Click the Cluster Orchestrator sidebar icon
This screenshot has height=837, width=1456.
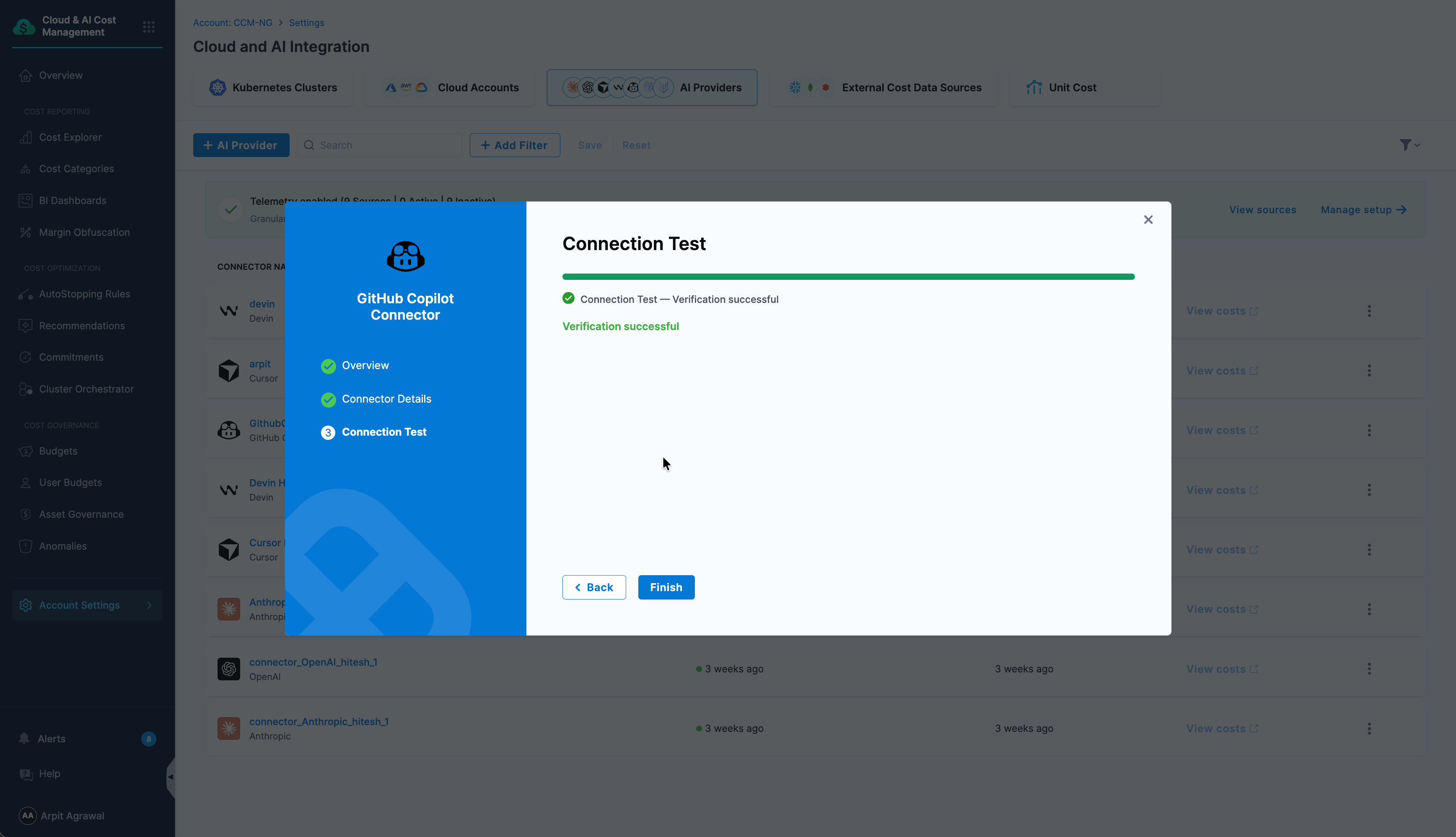[25, 389]
